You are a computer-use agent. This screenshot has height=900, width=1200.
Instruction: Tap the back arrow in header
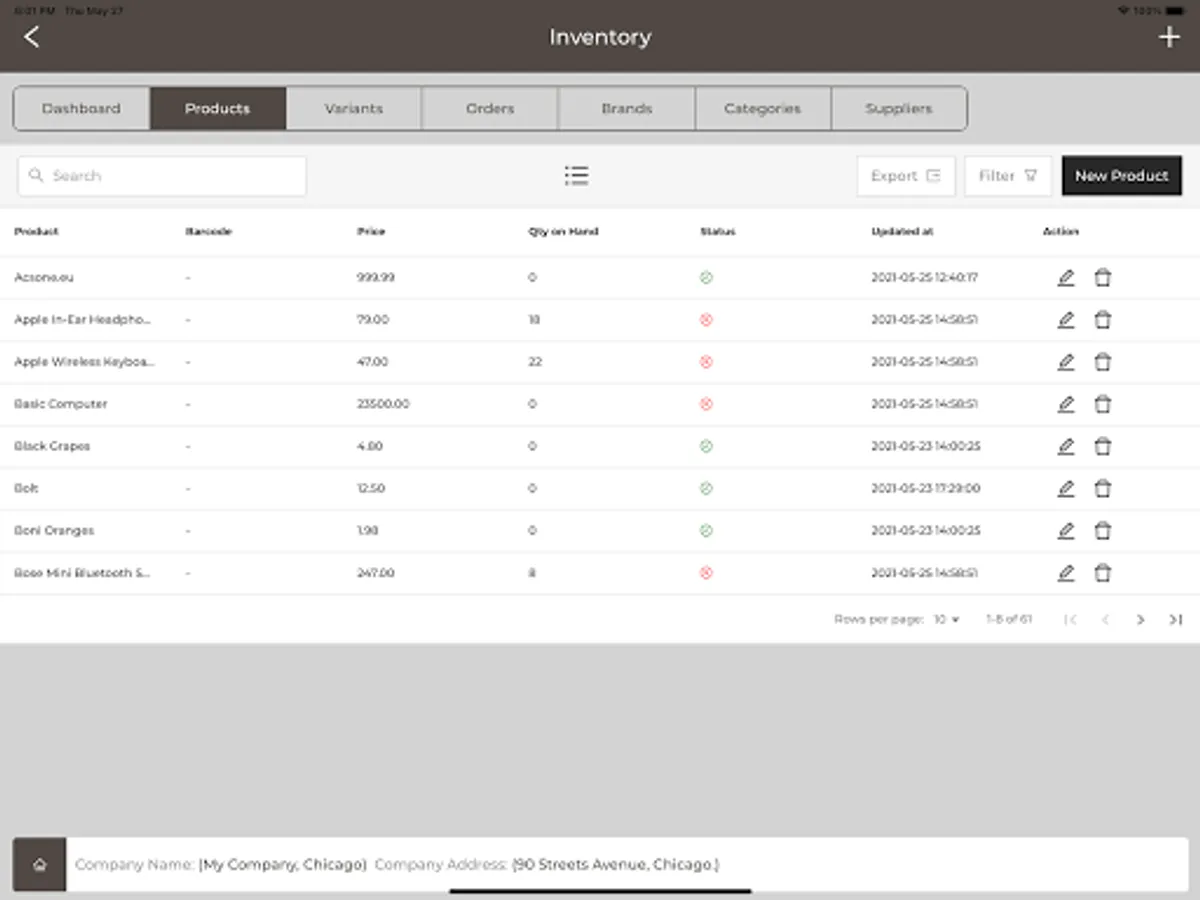click(32, 37)
